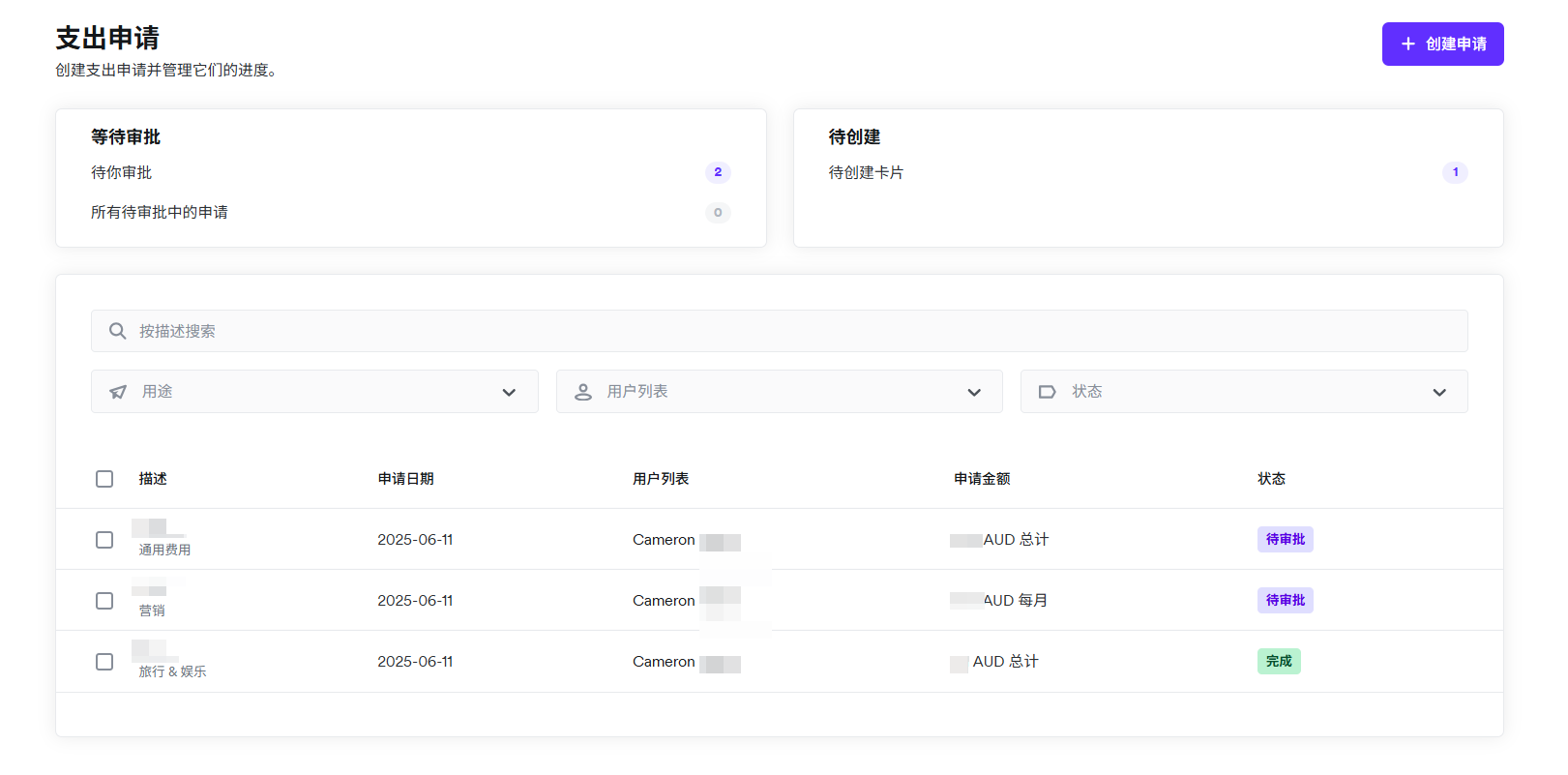The width and height of the screenshot is (1568, 775).
Task: Click the 待你审批 count badge showing 2
Action: (x=718, y=172)
